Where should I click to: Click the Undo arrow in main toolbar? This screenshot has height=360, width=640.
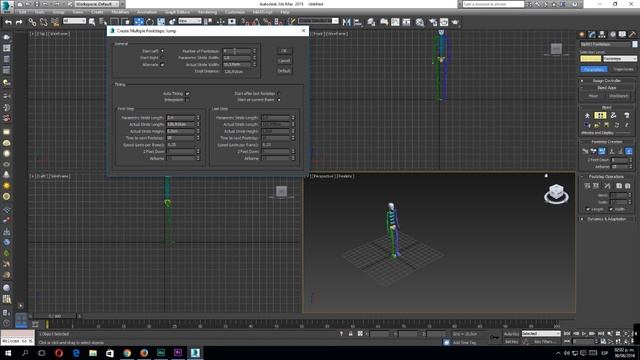(8, 22)
